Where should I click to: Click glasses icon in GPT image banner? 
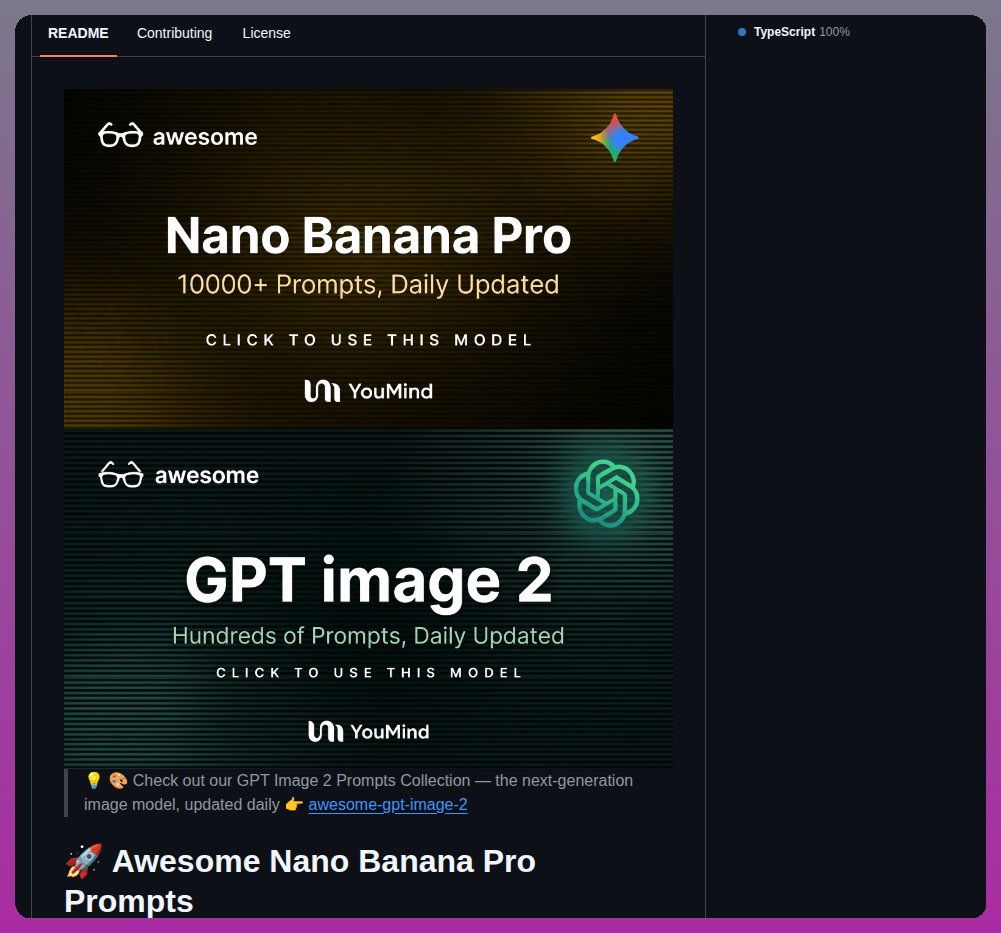[x=121, y=474]
